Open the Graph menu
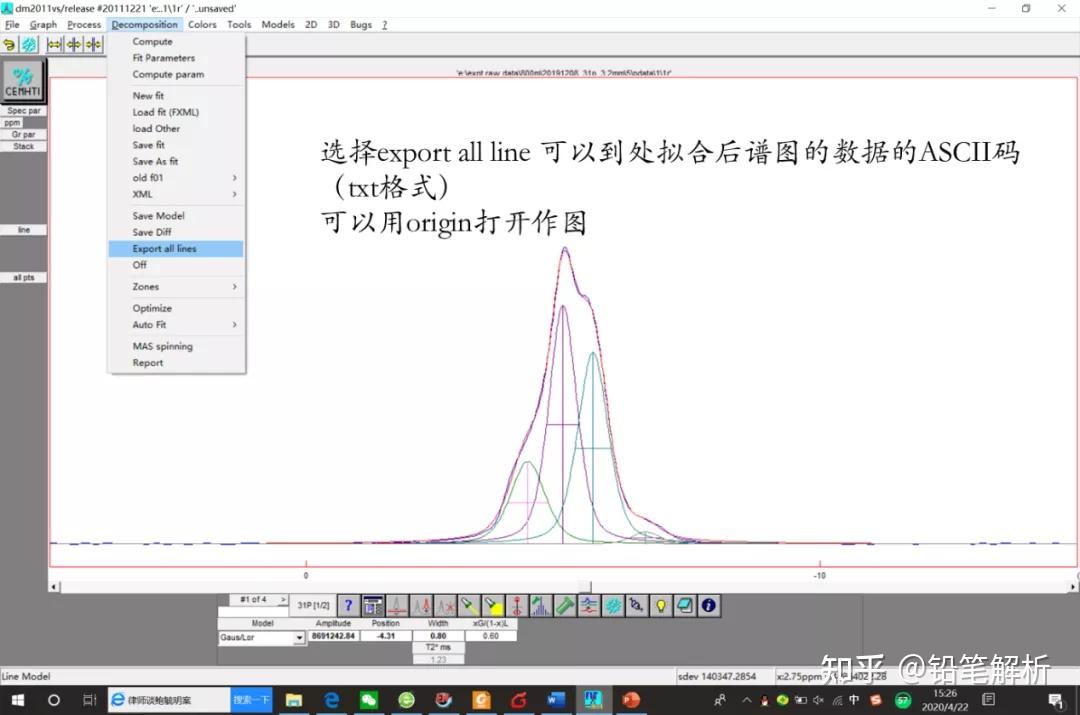 43,24
